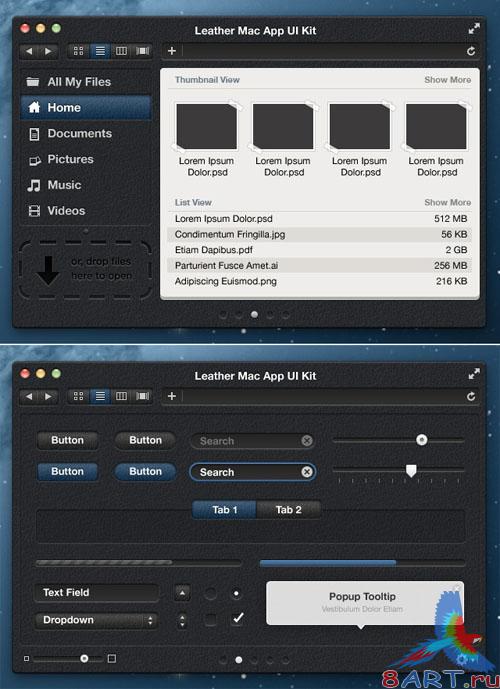The image size is (500, 689).
Task: Open the Dropdown menu
Action: pyautogui.click(x=96, y=620)
